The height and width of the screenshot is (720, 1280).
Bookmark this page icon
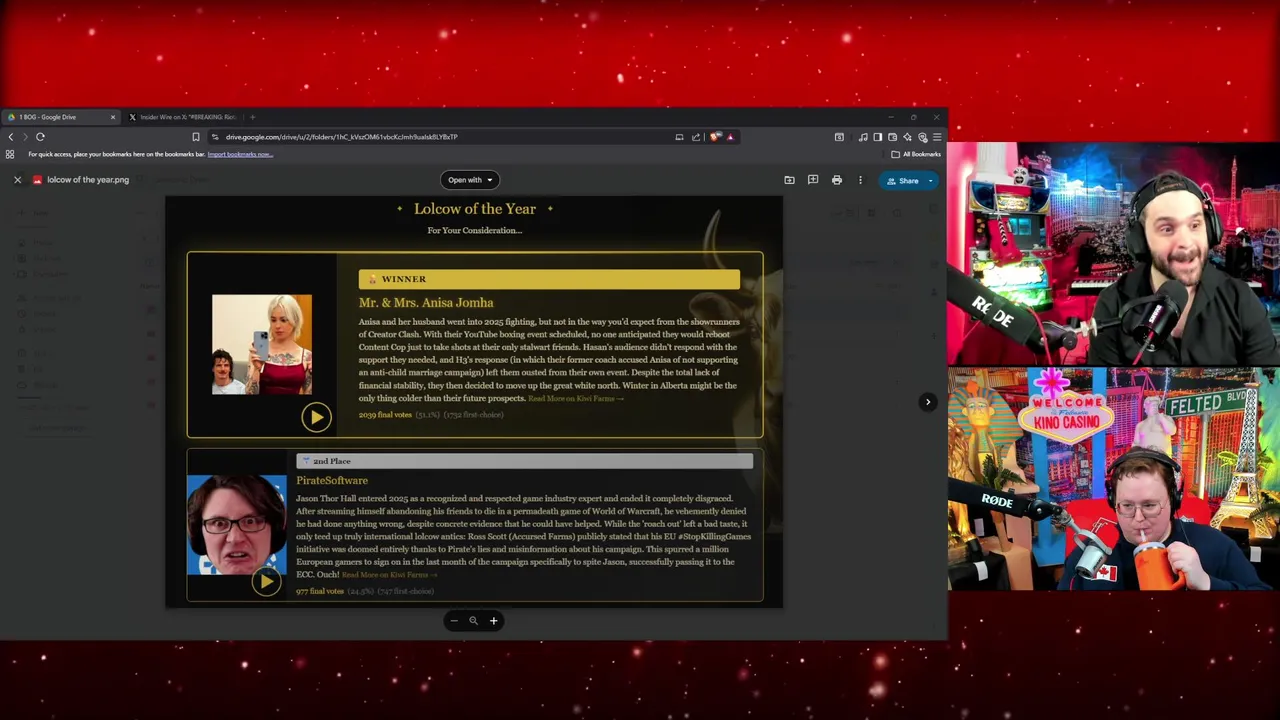tap(196, 137)
